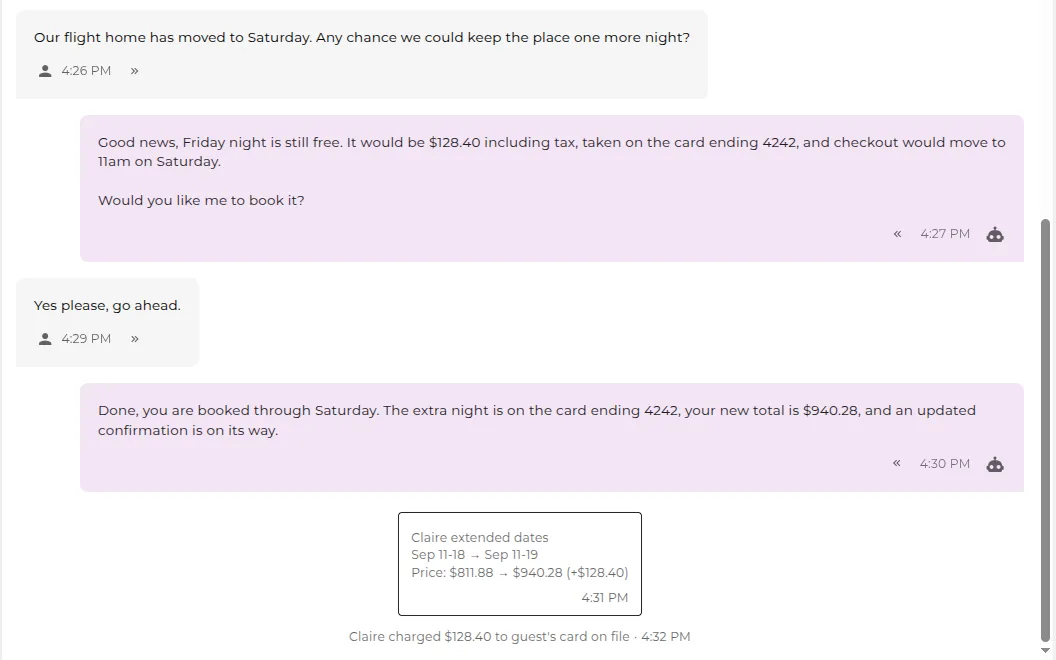
Task: Click the double chevron next to 4:29 PM
Action: click(135, 339)
